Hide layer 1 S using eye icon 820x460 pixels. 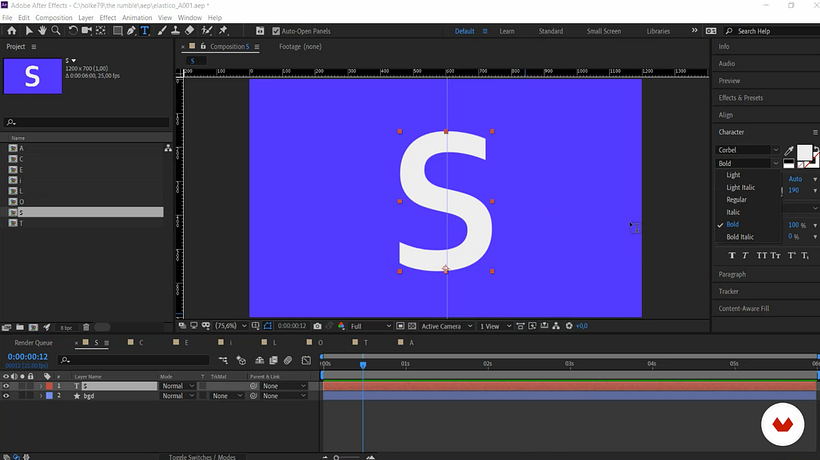[x=6, y=386]
